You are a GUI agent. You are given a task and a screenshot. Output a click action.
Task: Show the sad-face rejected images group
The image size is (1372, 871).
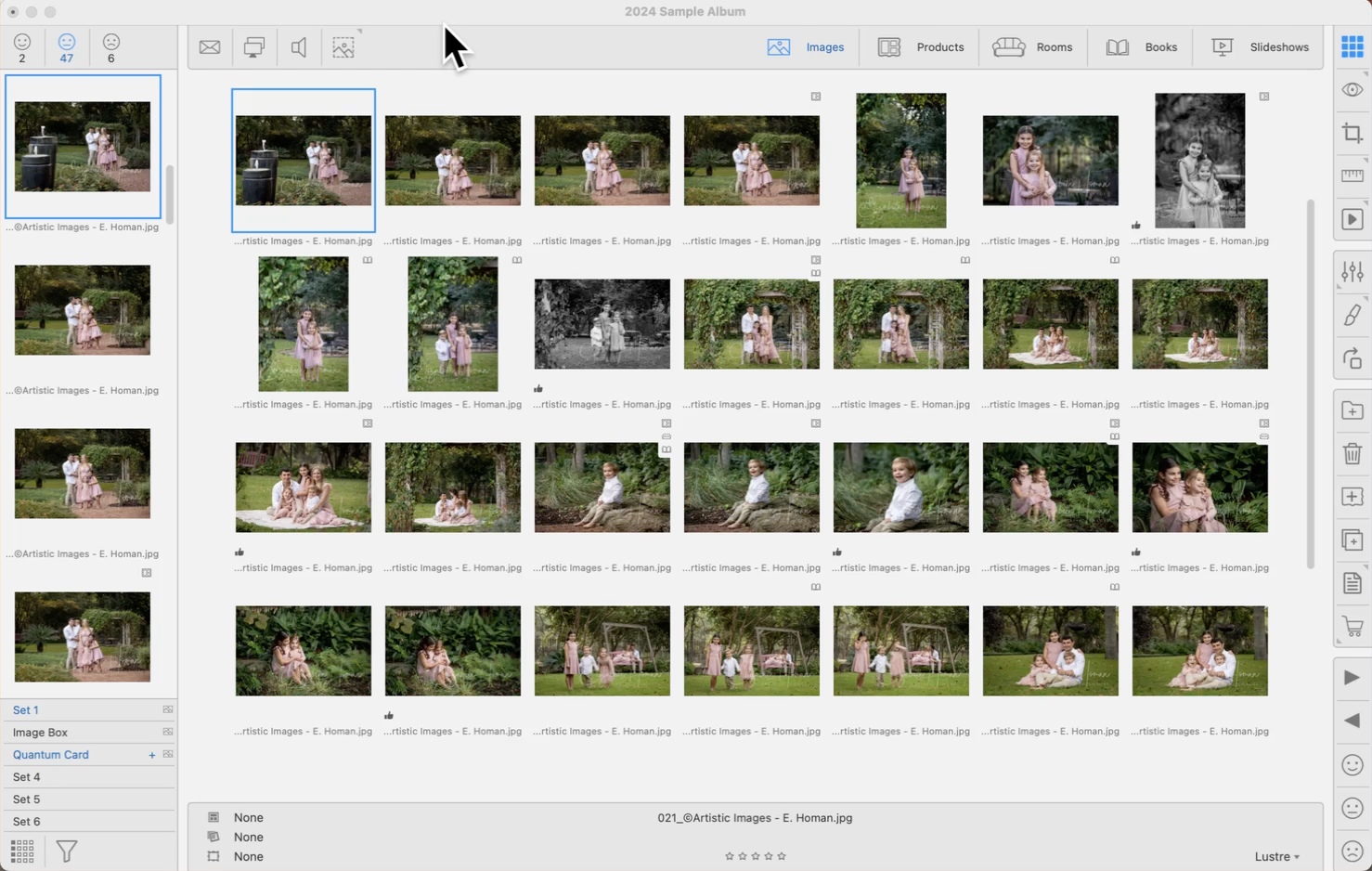111,47
